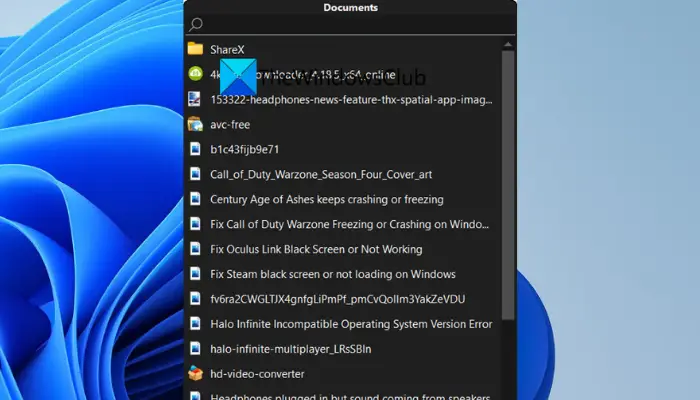Open Call_of_Duty_Warzone_Season_Four_Cover_art
Viewport: 700px width, 400px height.
(321, 175)
